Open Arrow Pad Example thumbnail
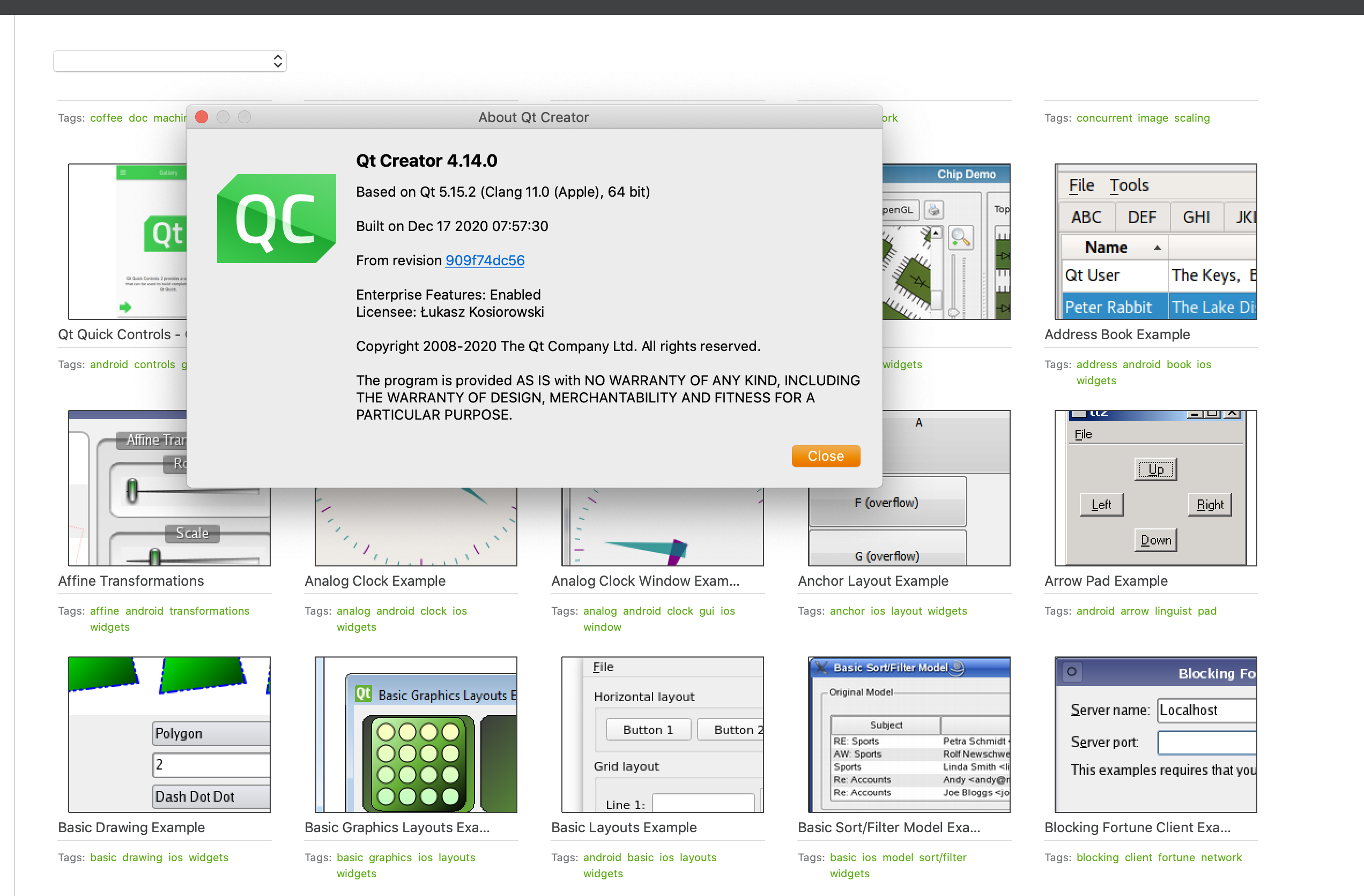 [1155, 488]
